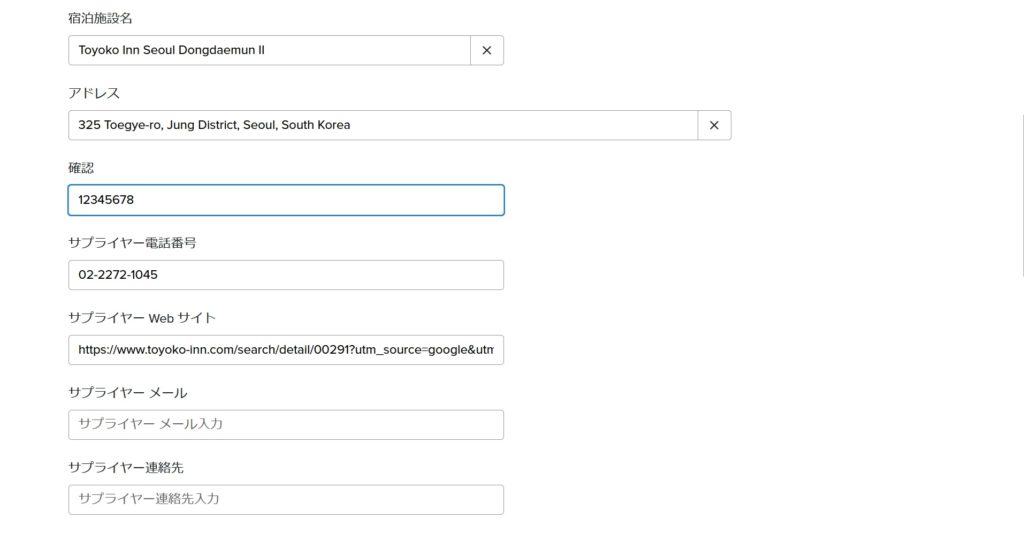Image resolution: width=1024 pixels, height=534 pixels.
Task: Click the サプライヤー メール label
Action: [127, 392]
